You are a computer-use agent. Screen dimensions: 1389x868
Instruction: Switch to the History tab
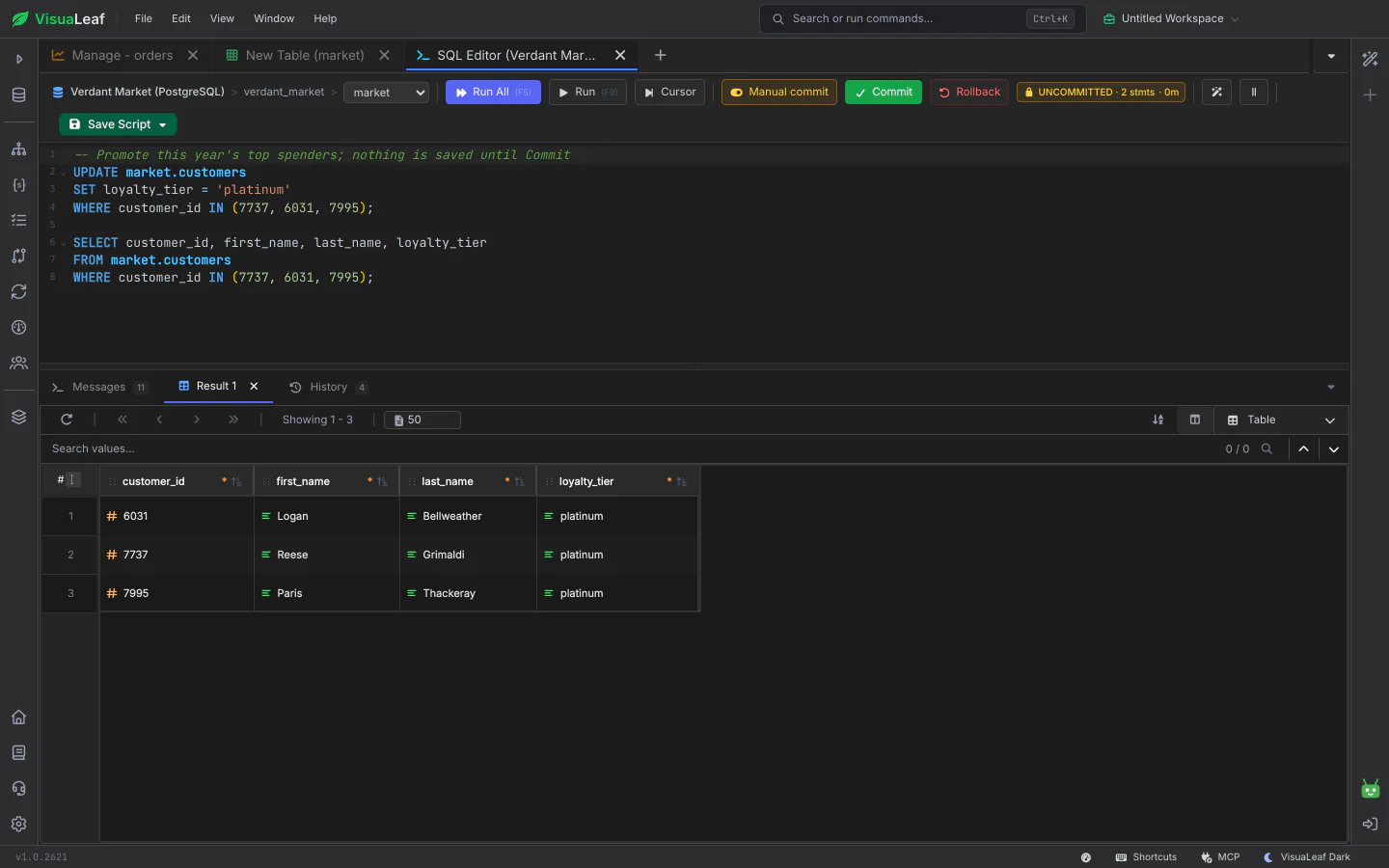pyautogui.click(x=328, y=388)
